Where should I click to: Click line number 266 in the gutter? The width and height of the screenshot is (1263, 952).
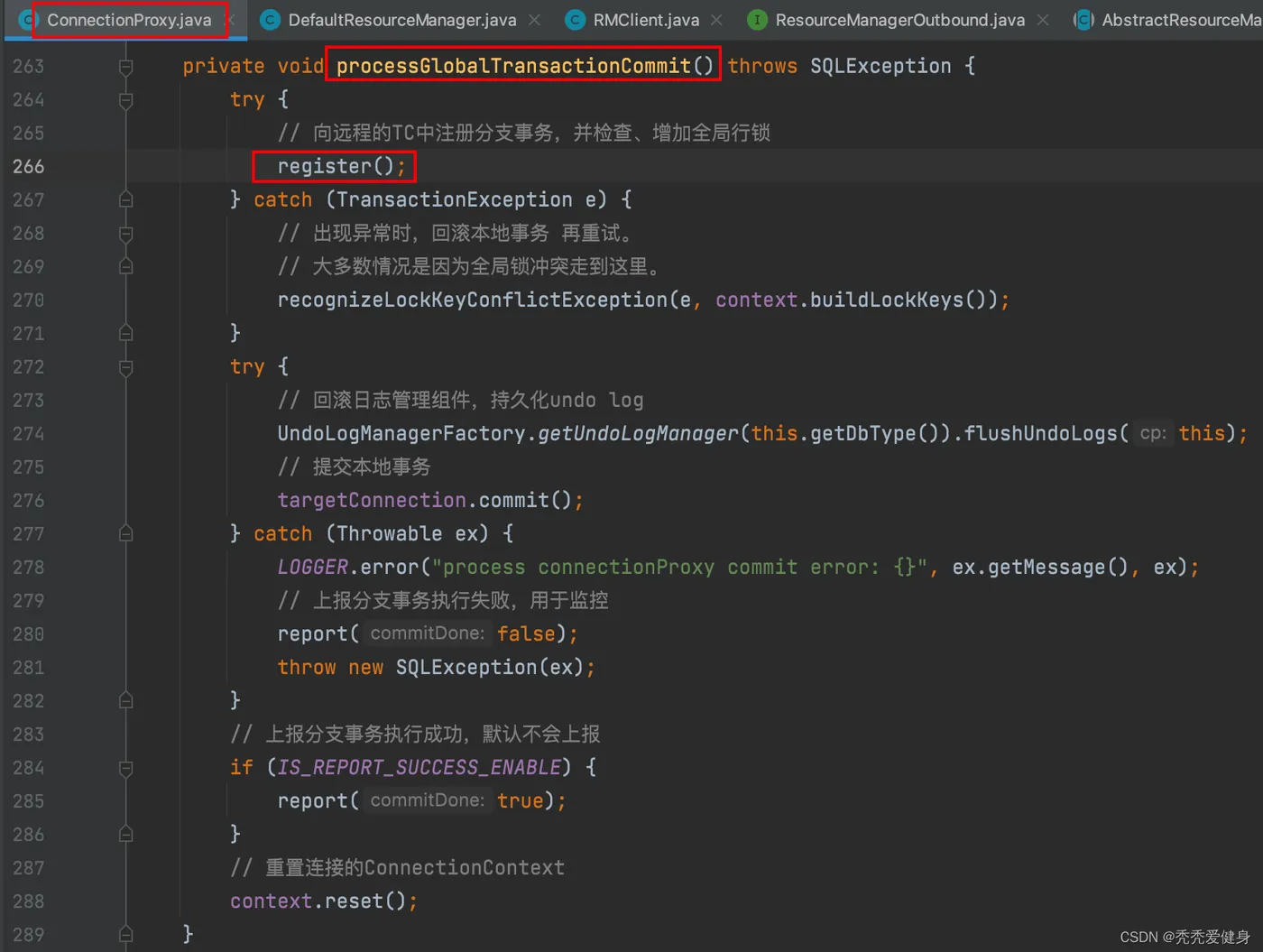pyautogui.click(x=28, y=166)
